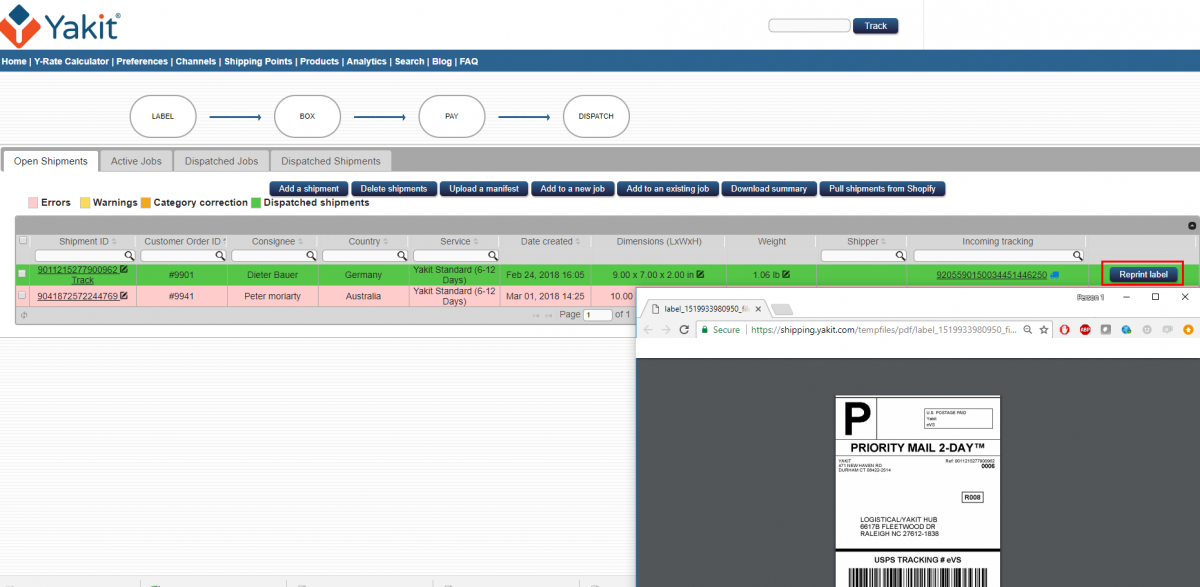The height and width of the screenshot is (587, 1200).
Task: Click the grid refresh icon in table footer
Action: tap(23, 315)
